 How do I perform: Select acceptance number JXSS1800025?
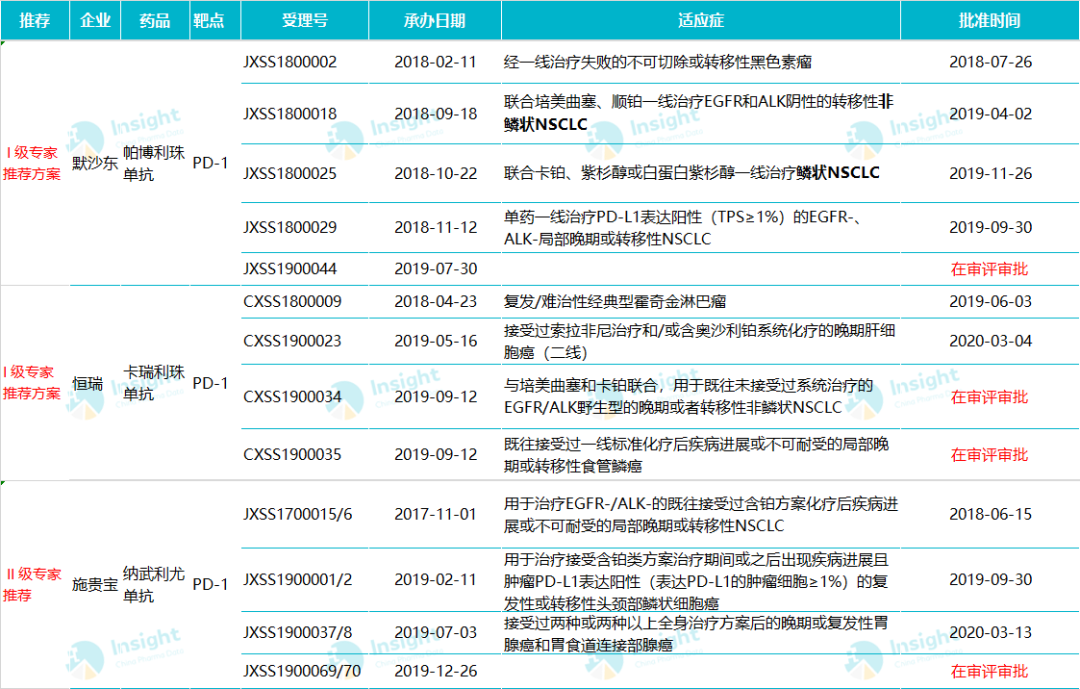[x=290, y=174]
